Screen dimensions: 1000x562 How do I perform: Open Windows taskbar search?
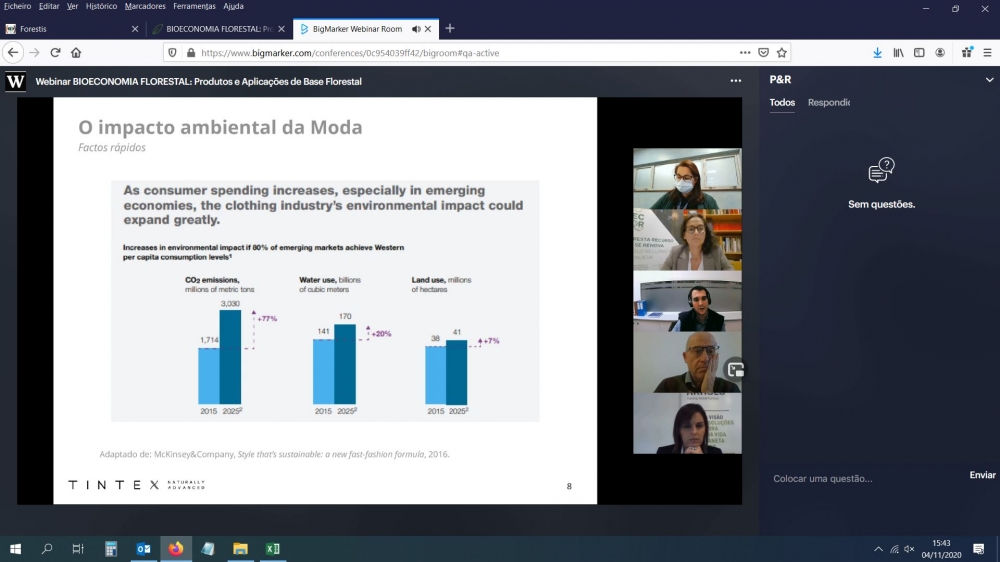coord(47,549)
